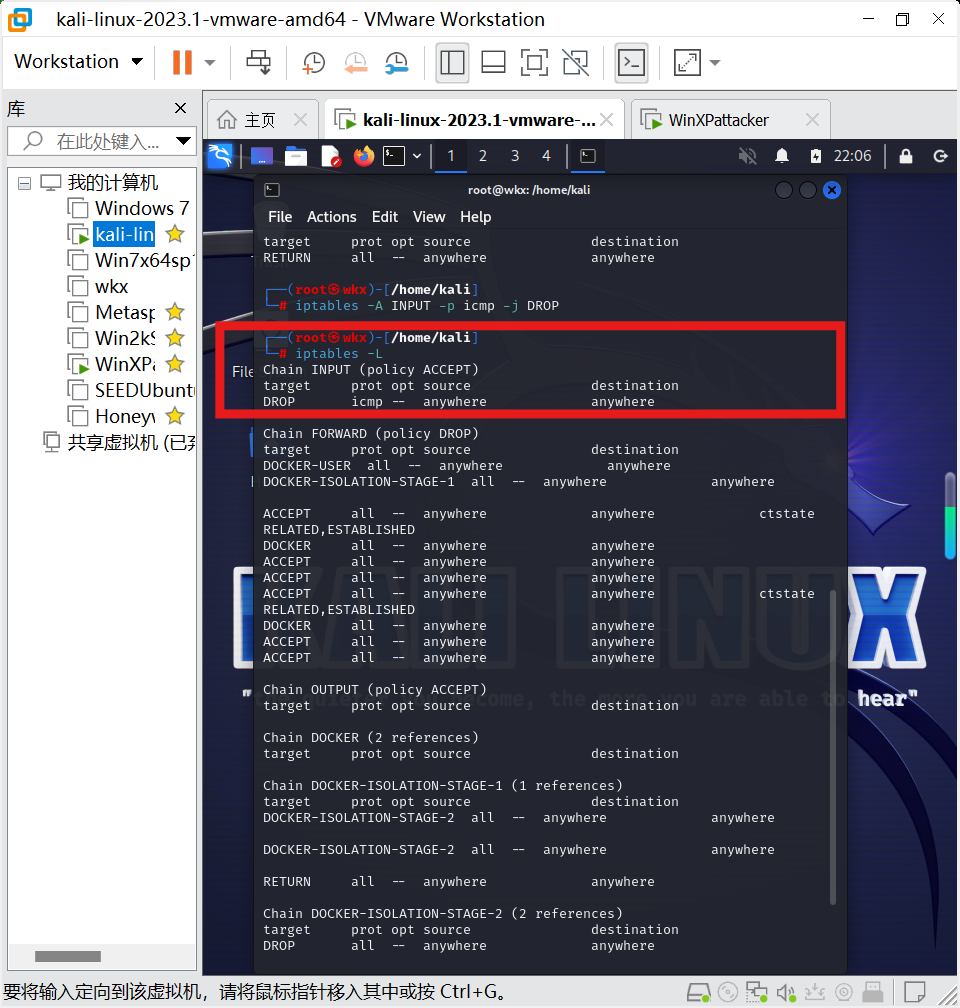The width and height of the screenshot is (960, 1008).
Task: Toggle favorite star for kali-lin
Action: [x=175, y=234]
